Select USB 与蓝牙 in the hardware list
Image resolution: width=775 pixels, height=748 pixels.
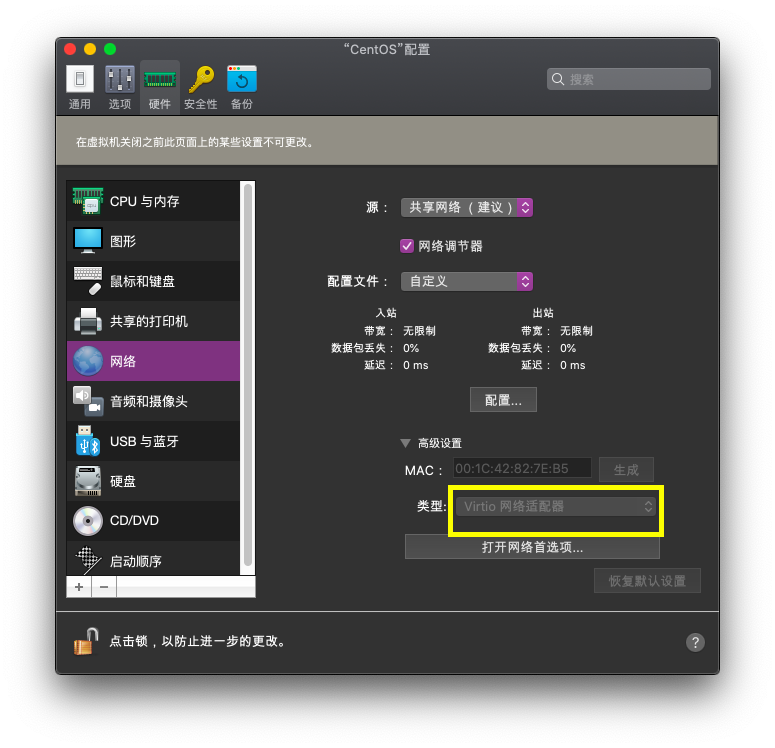point(153,441)
